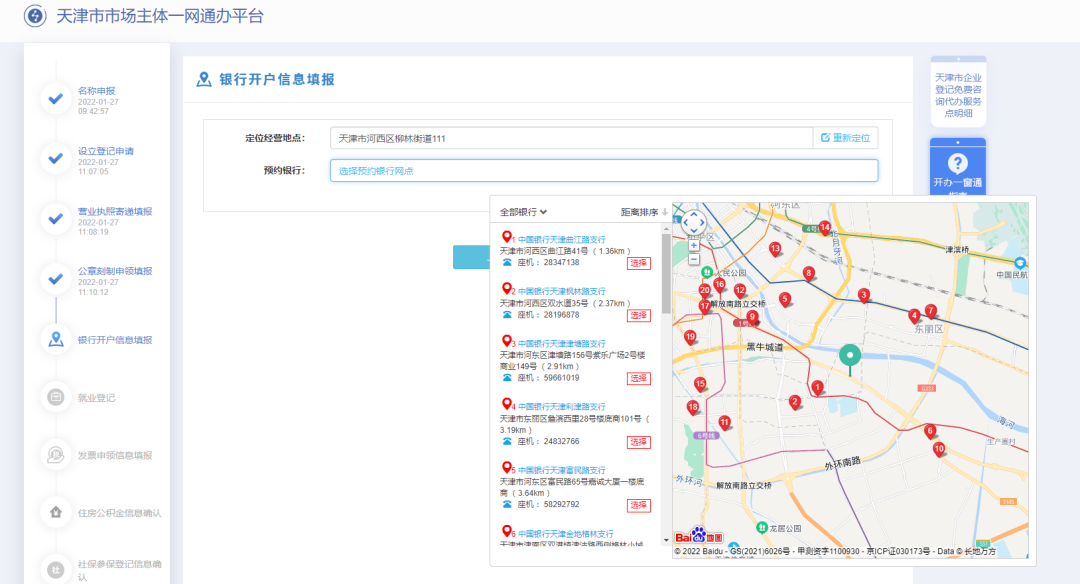This screenshot has height=584, width=1080.
Task: Click red map marker number 5
Action: [x=785, y=300]
